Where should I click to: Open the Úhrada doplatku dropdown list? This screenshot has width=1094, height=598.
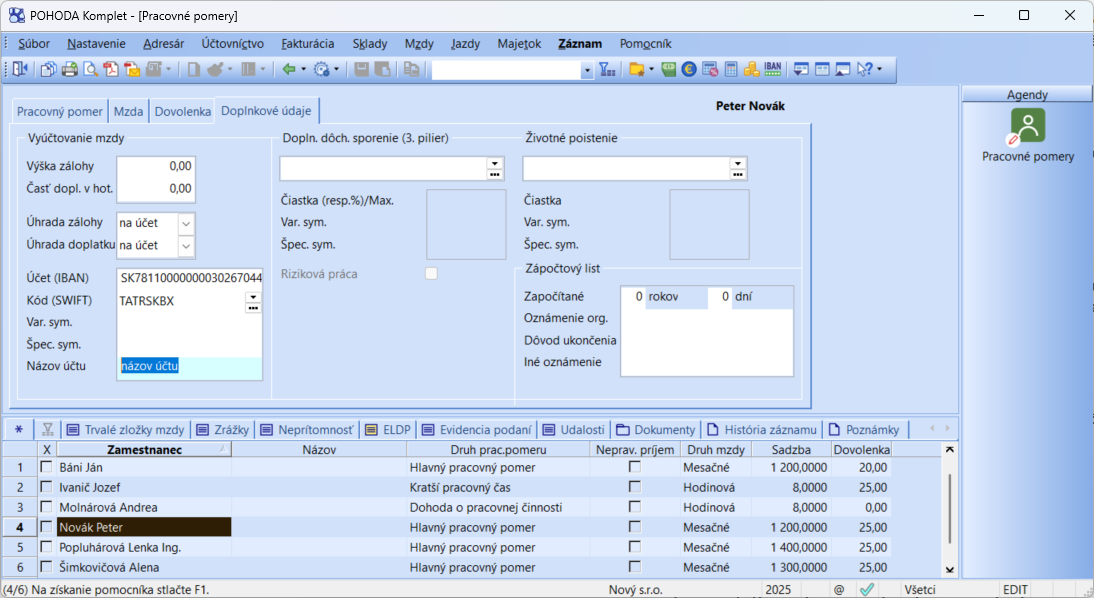pos(186,245)
